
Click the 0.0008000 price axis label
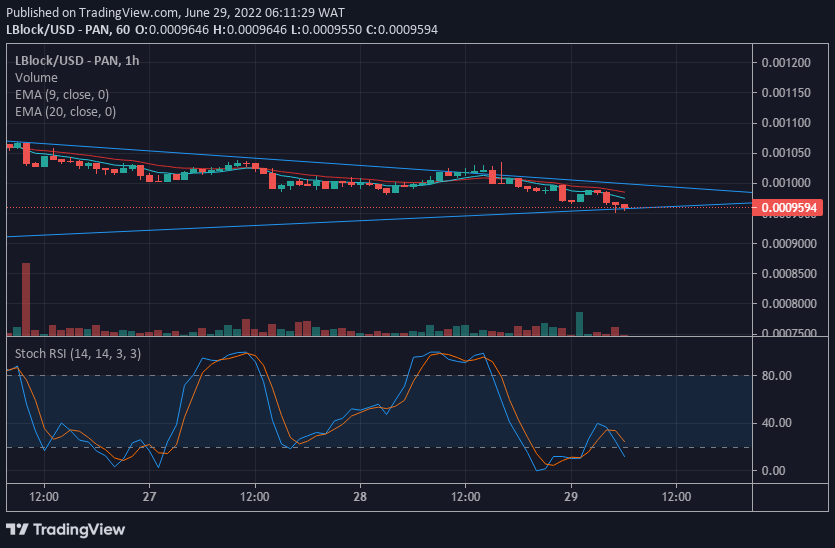[x=789, y=304]
